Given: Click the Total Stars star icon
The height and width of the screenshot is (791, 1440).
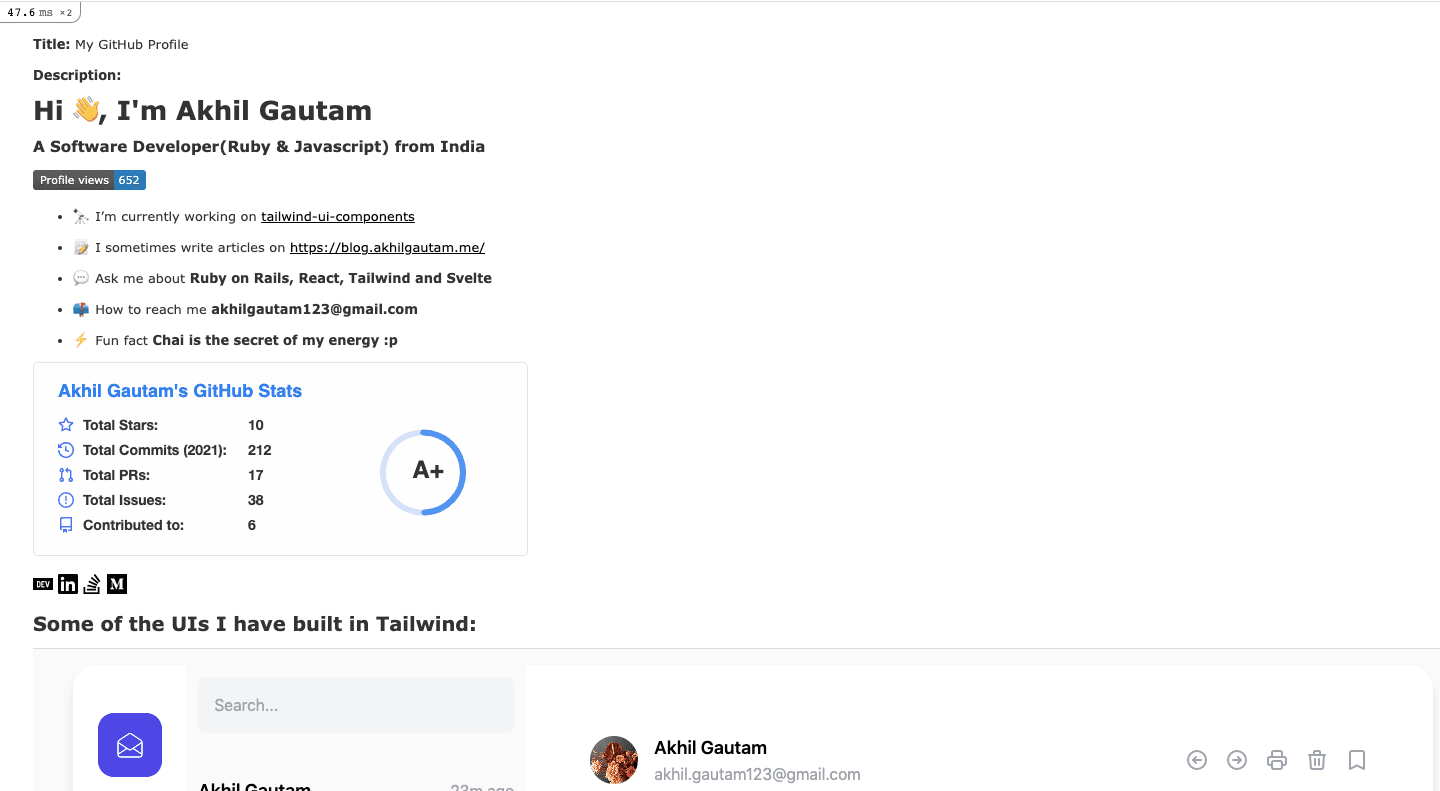Looking at the screenshot, I should pos(66,425).
